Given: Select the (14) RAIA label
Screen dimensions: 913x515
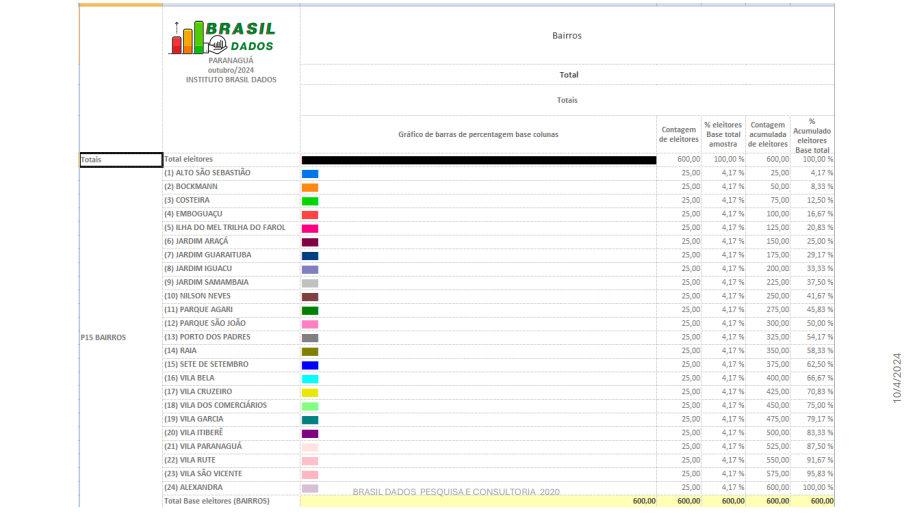Looking at the screenshot, I should point(180,351).
